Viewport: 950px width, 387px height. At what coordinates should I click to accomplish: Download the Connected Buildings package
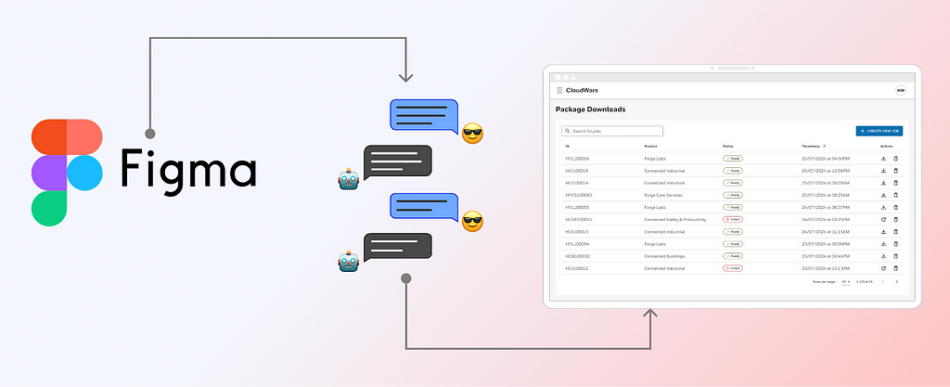[883, 256]
